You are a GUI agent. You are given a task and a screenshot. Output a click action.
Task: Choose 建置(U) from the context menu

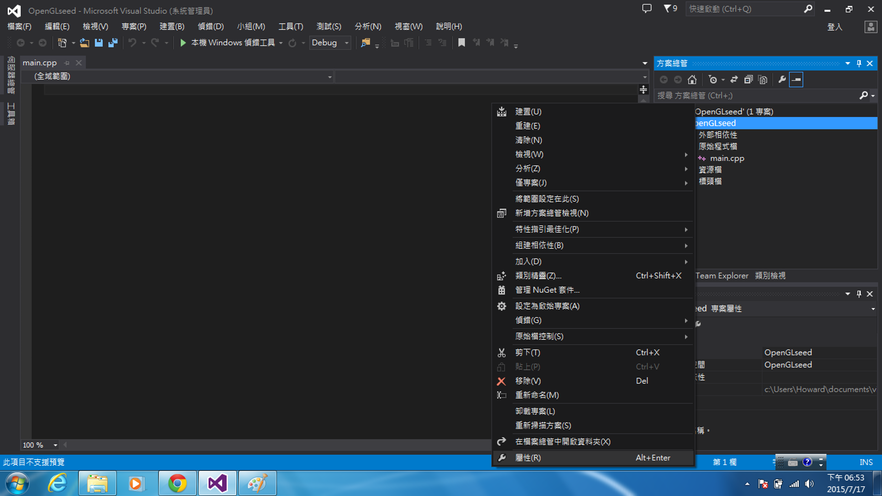(x=593, y=112)
